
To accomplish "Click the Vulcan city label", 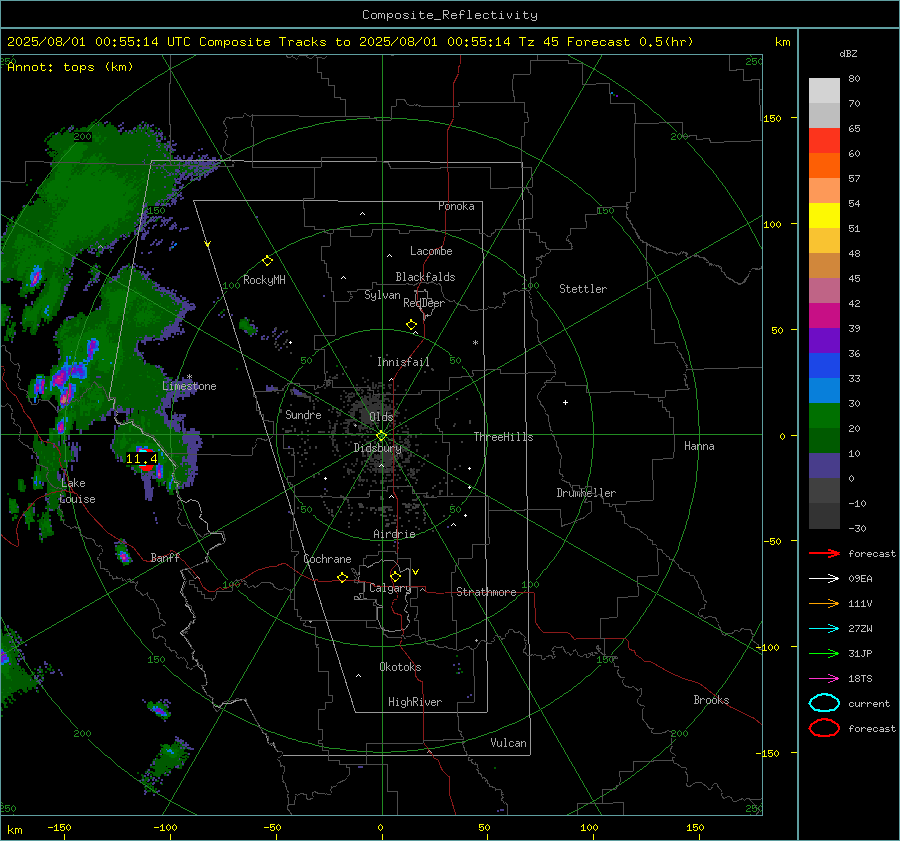I will 509,743.
